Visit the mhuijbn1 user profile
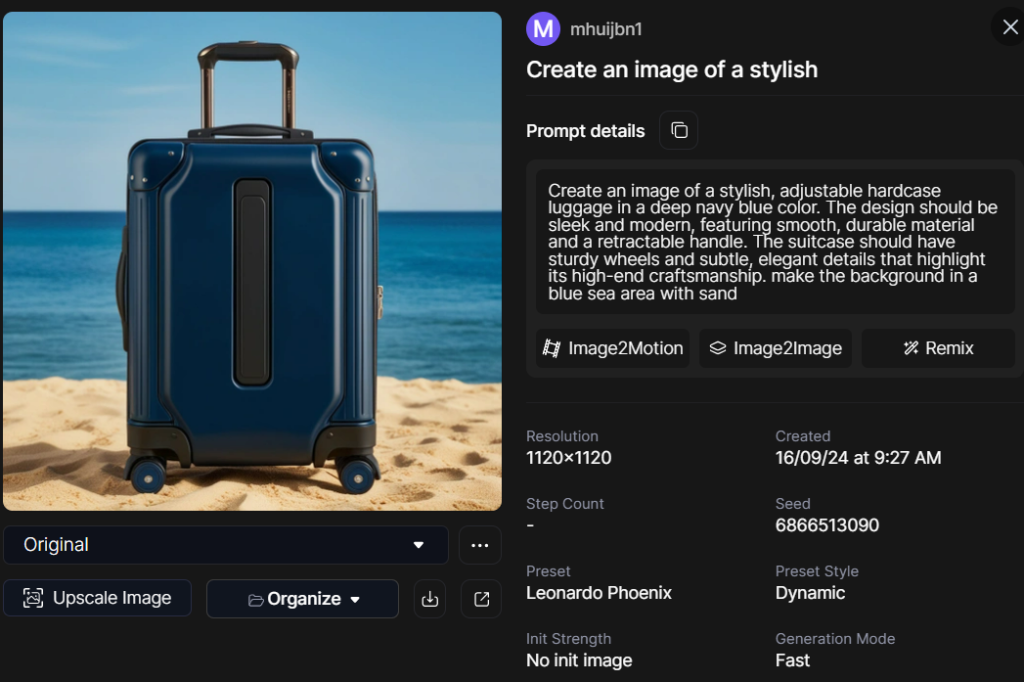Screen dimensions: 1024x682 (606, 29)
